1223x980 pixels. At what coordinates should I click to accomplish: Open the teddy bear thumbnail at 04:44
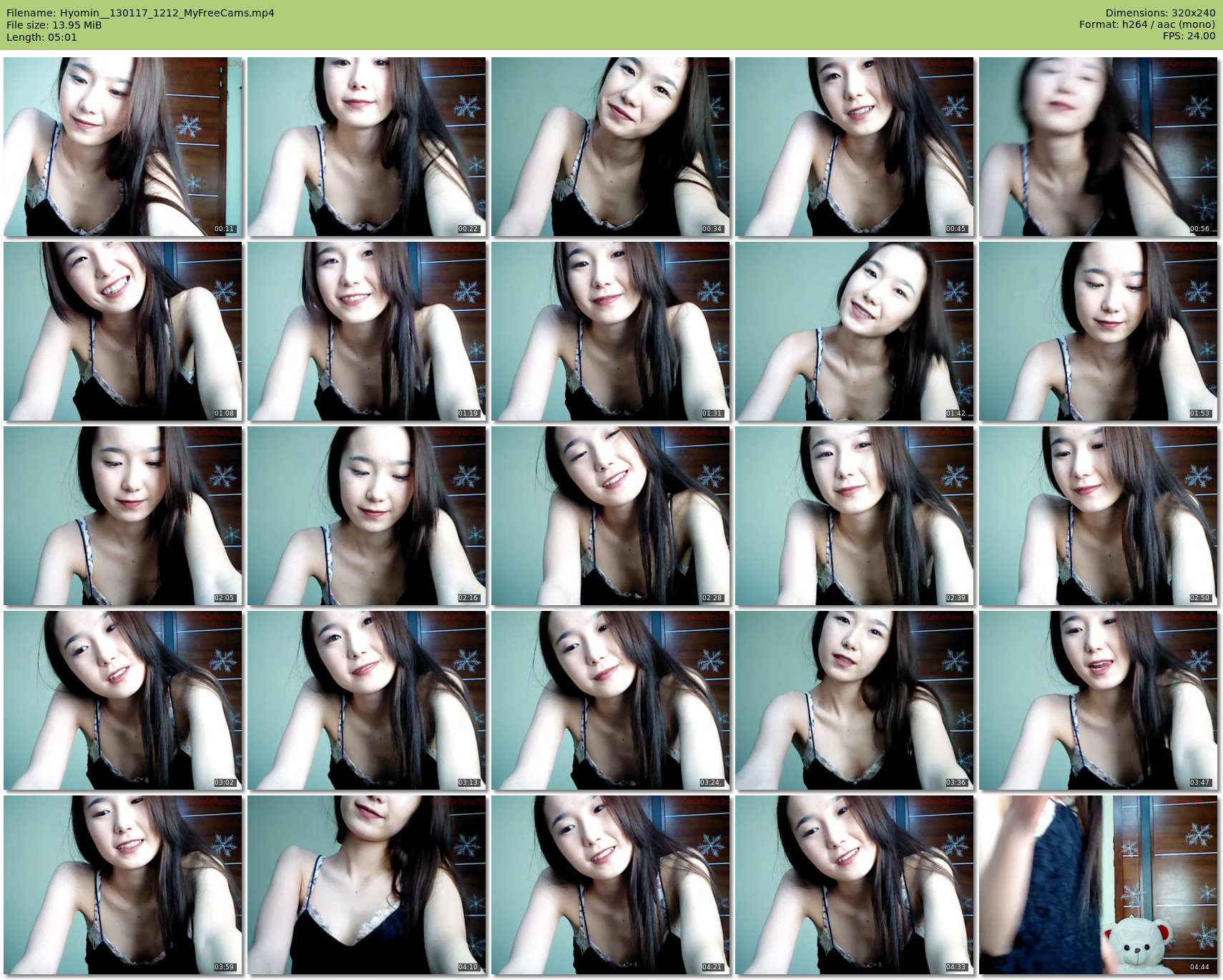coord(1098,885)
